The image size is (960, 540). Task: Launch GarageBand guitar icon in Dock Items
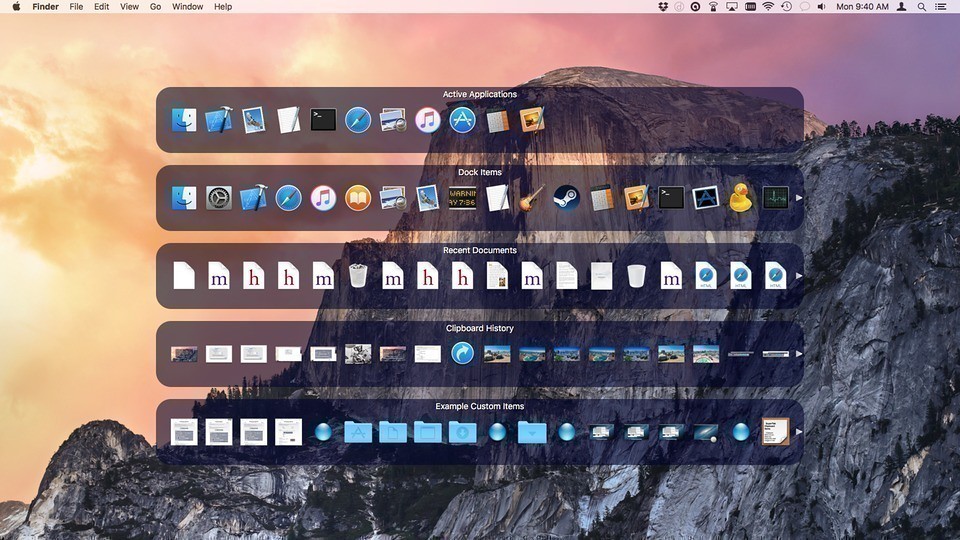pyautogui.click(x=531, y=198)
